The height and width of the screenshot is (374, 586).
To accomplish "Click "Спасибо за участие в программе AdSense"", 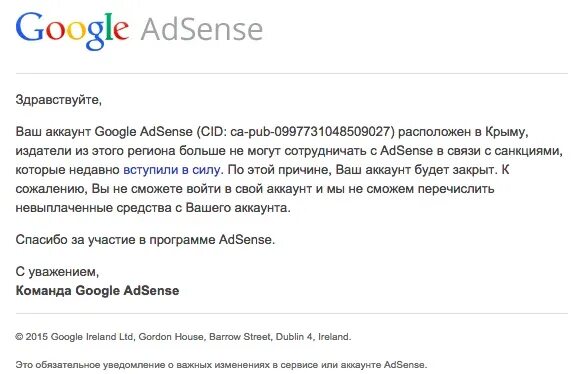I will (x=145, y=239).
